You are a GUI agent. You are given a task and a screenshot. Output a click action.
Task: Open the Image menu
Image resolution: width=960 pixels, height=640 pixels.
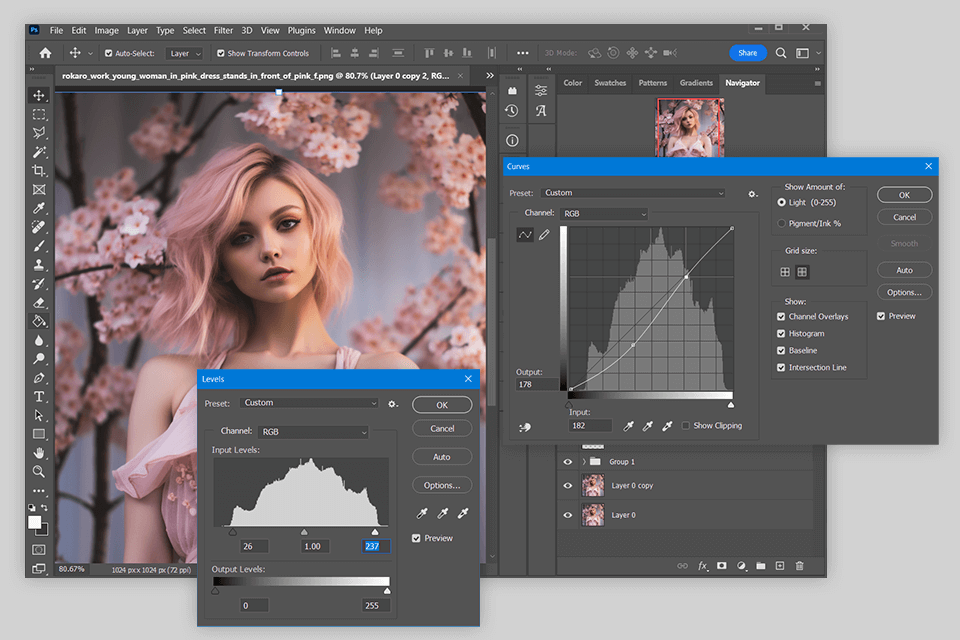(106, 31)
